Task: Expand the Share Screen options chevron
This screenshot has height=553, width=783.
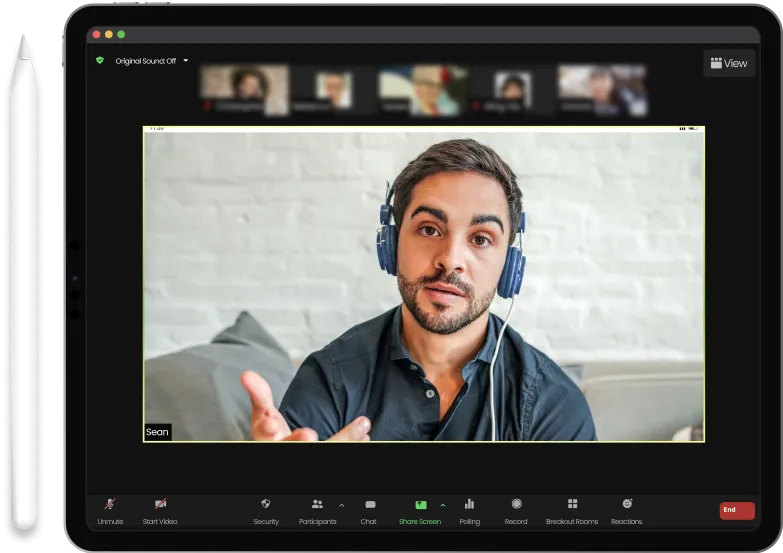Action: [443, 505]
